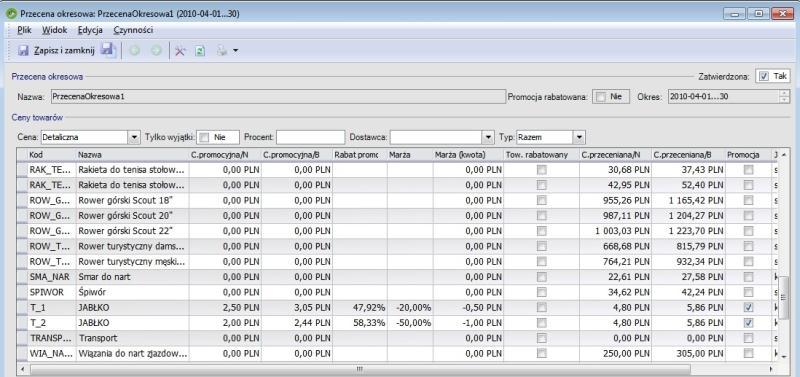Toggle Tow. rabatowany checkbox for SPIWOR row
The height and width of the screenshot is (377, 800).
pyautogui.click(x=541, y=292)
